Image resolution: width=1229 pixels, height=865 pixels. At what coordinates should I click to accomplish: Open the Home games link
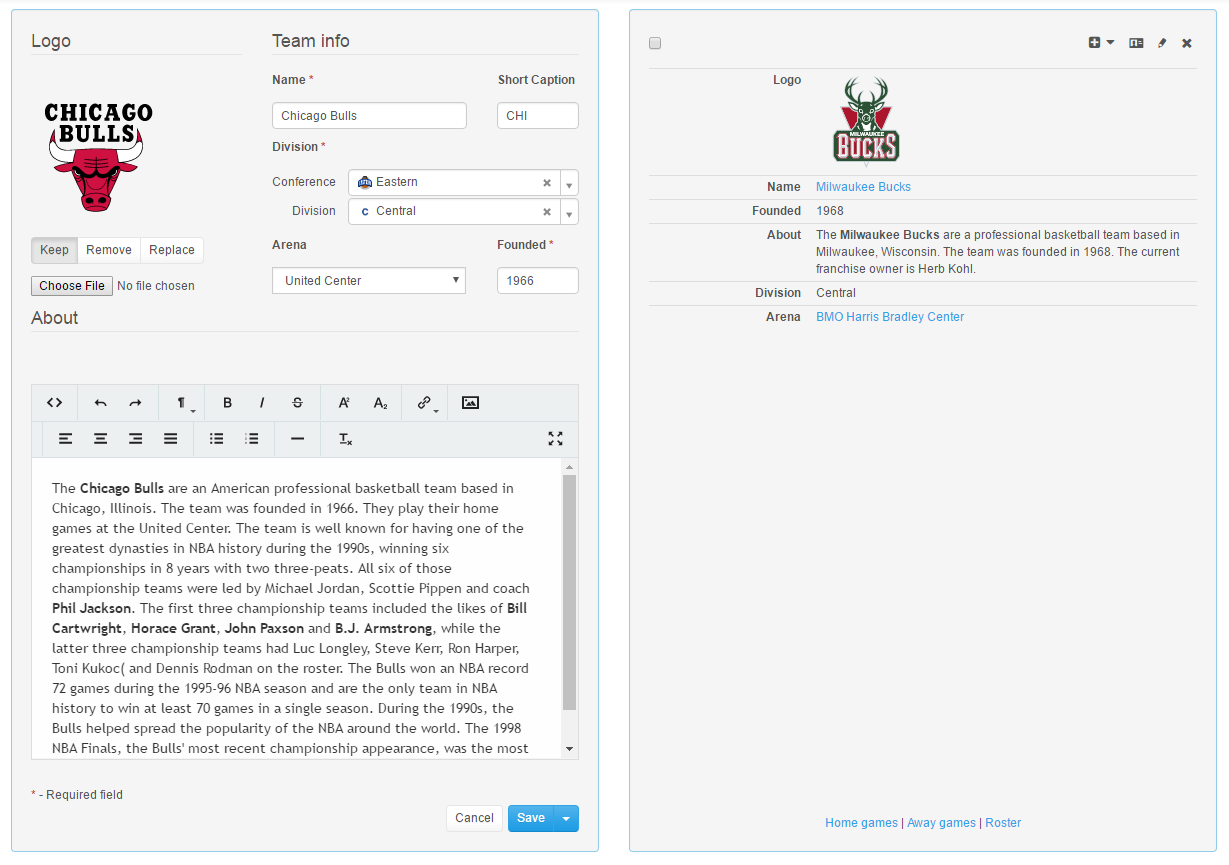coord(861,823)
